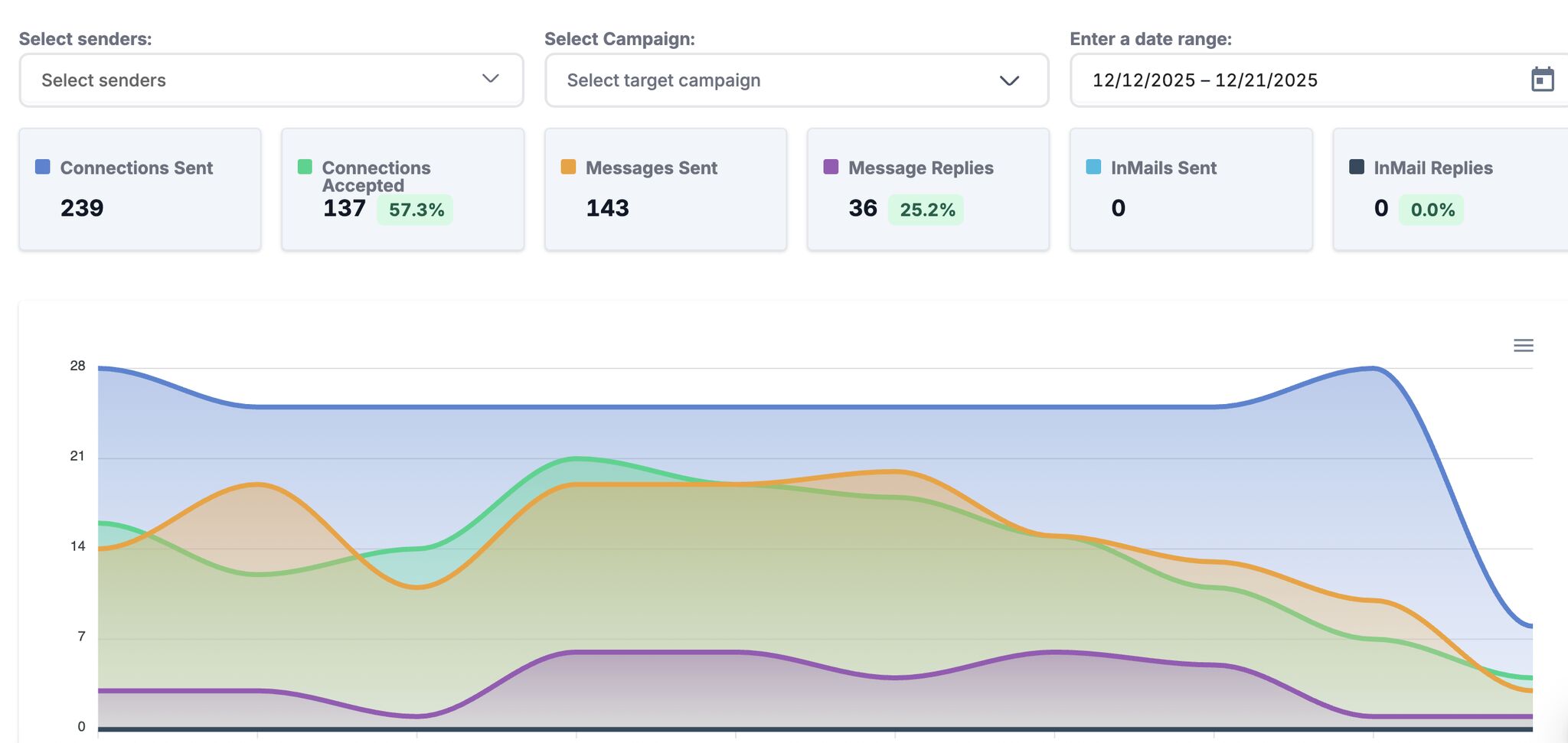The image size is (1568, 743).
Task: Click the senders dropdown chevron arrow
Action: tap(491, 79)
